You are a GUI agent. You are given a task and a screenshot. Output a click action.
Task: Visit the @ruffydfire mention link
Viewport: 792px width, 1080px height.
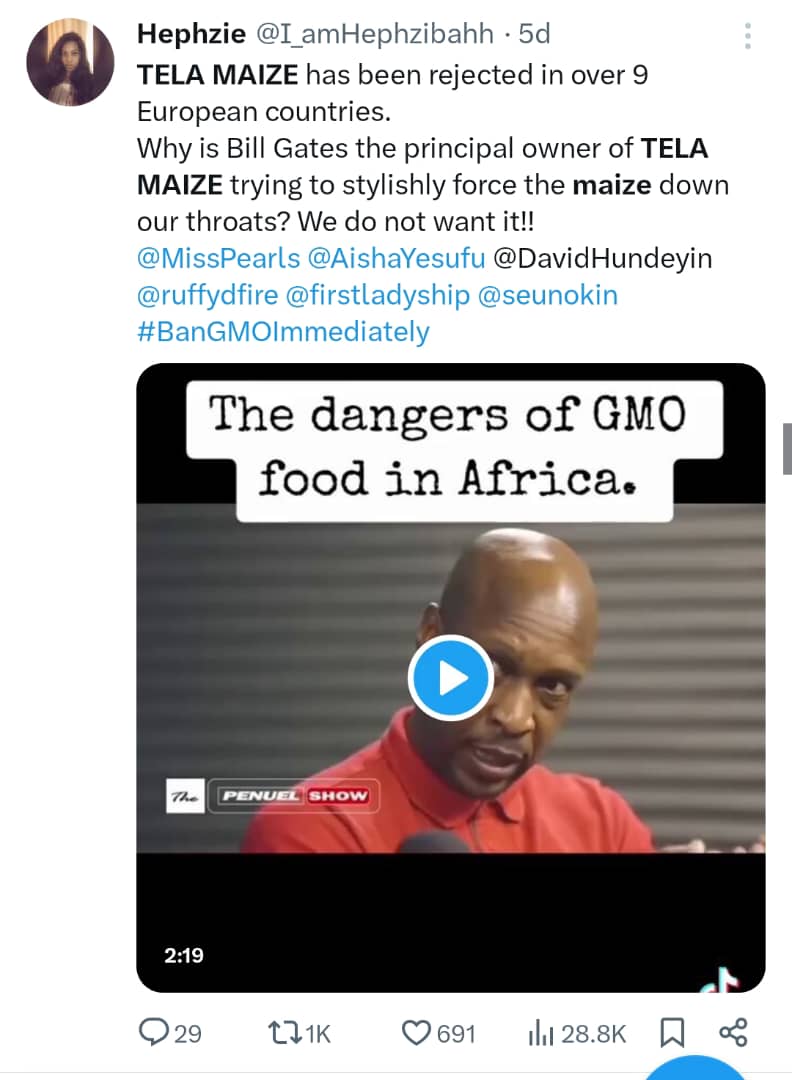pos(205,295)
